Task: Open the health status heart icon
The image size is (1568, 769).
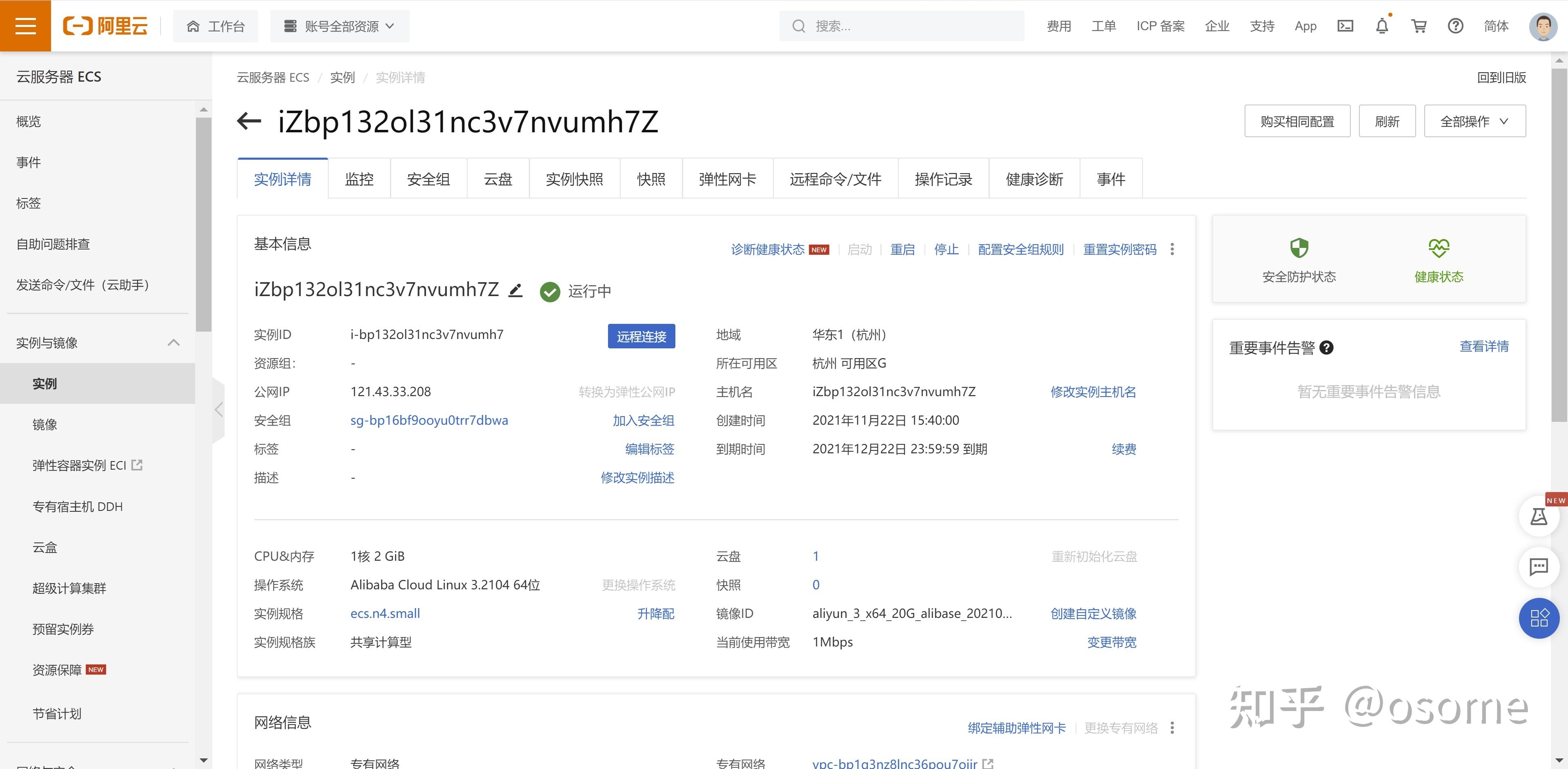Action: (1438, 248)
